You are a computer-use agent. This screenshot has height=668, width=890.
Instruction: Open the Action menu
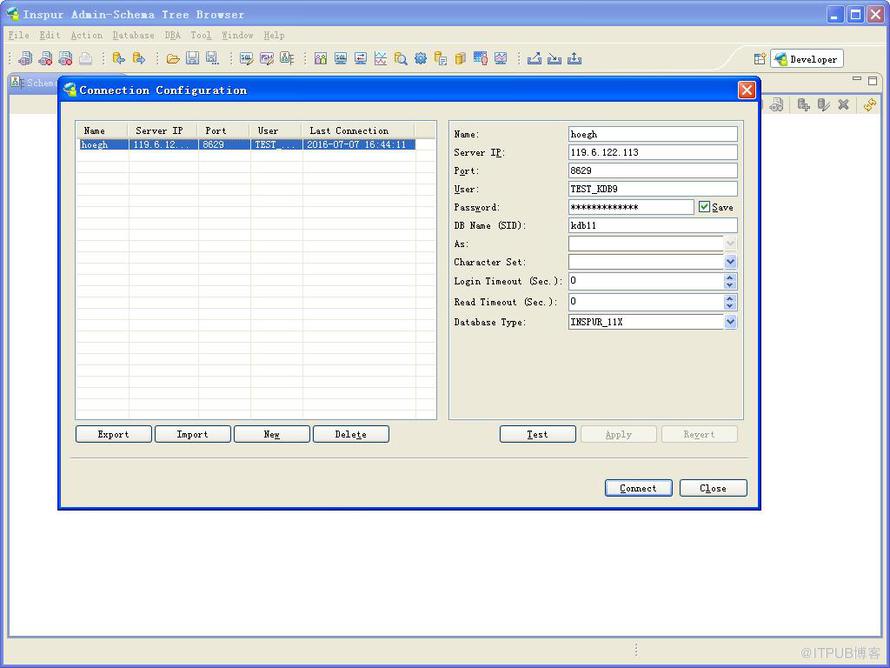87,35
